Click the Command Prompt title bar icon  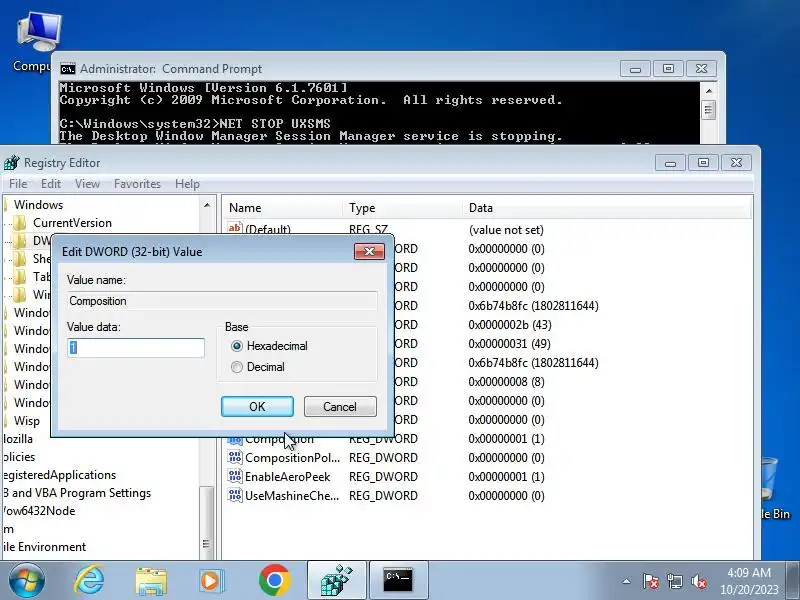(x=67, y=69)
